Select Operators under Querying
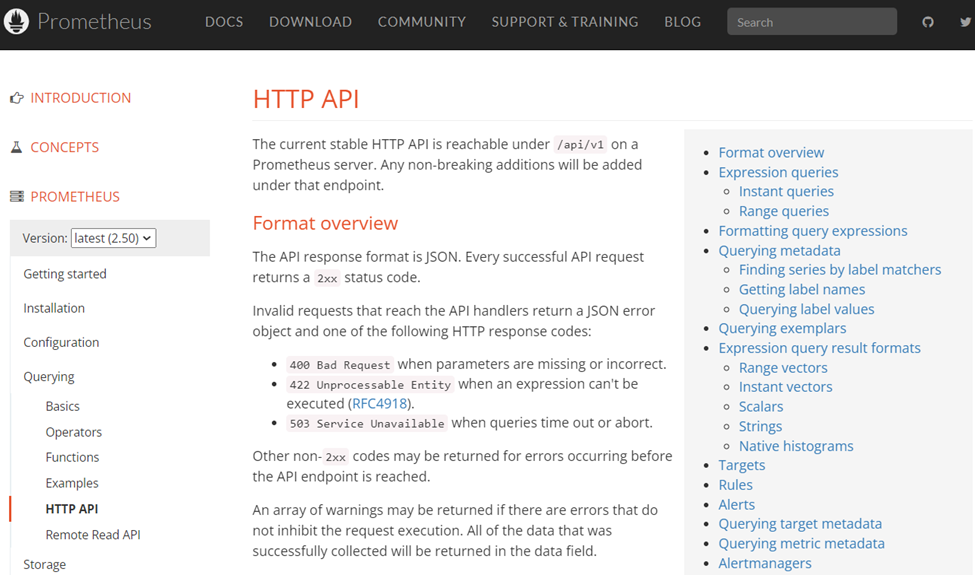Viewport: 975px width, 575px height. point(74,432)
